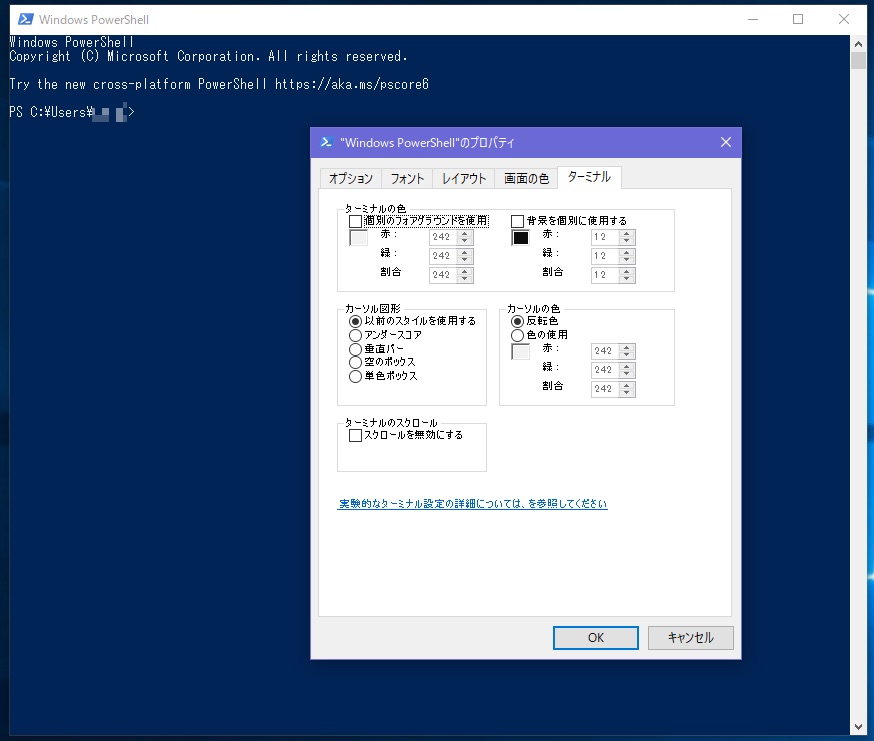Pick the 垂直バー cursor shape
The width and height of the screenshot is (874, 741).
(x=355, y=349)
